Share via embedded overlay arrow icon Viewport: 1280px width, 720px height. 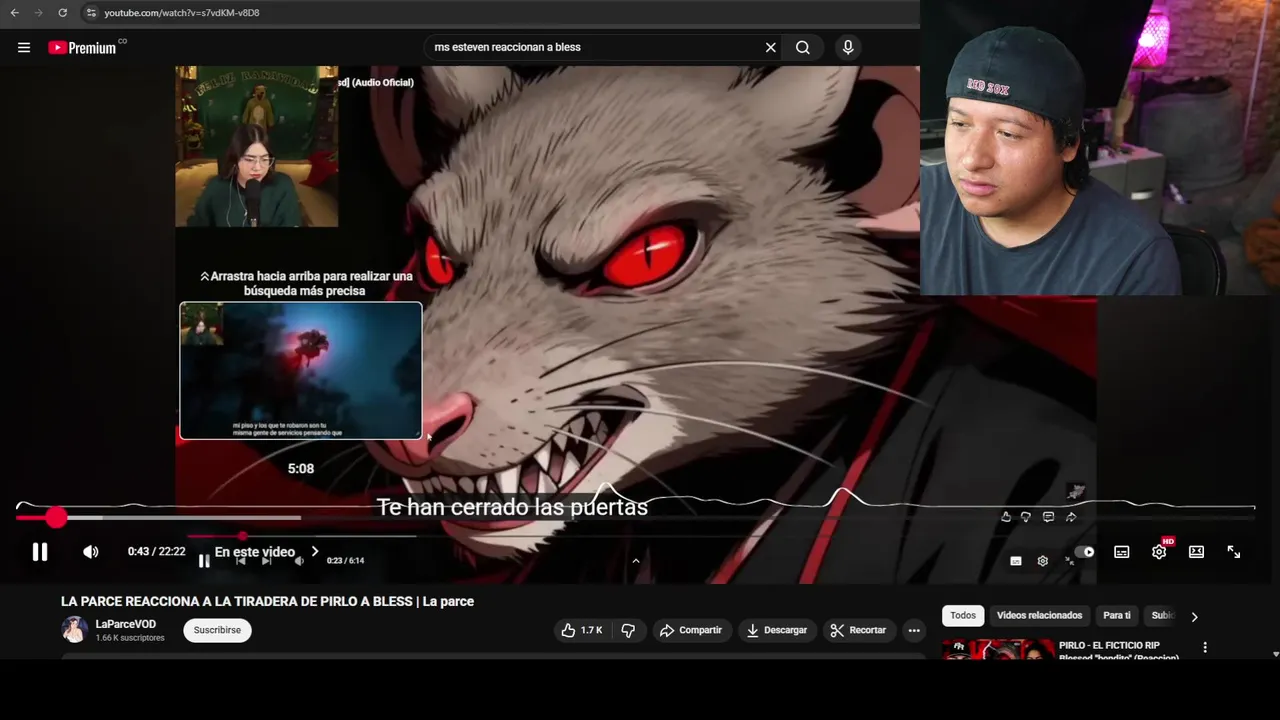click(1071, 517)
